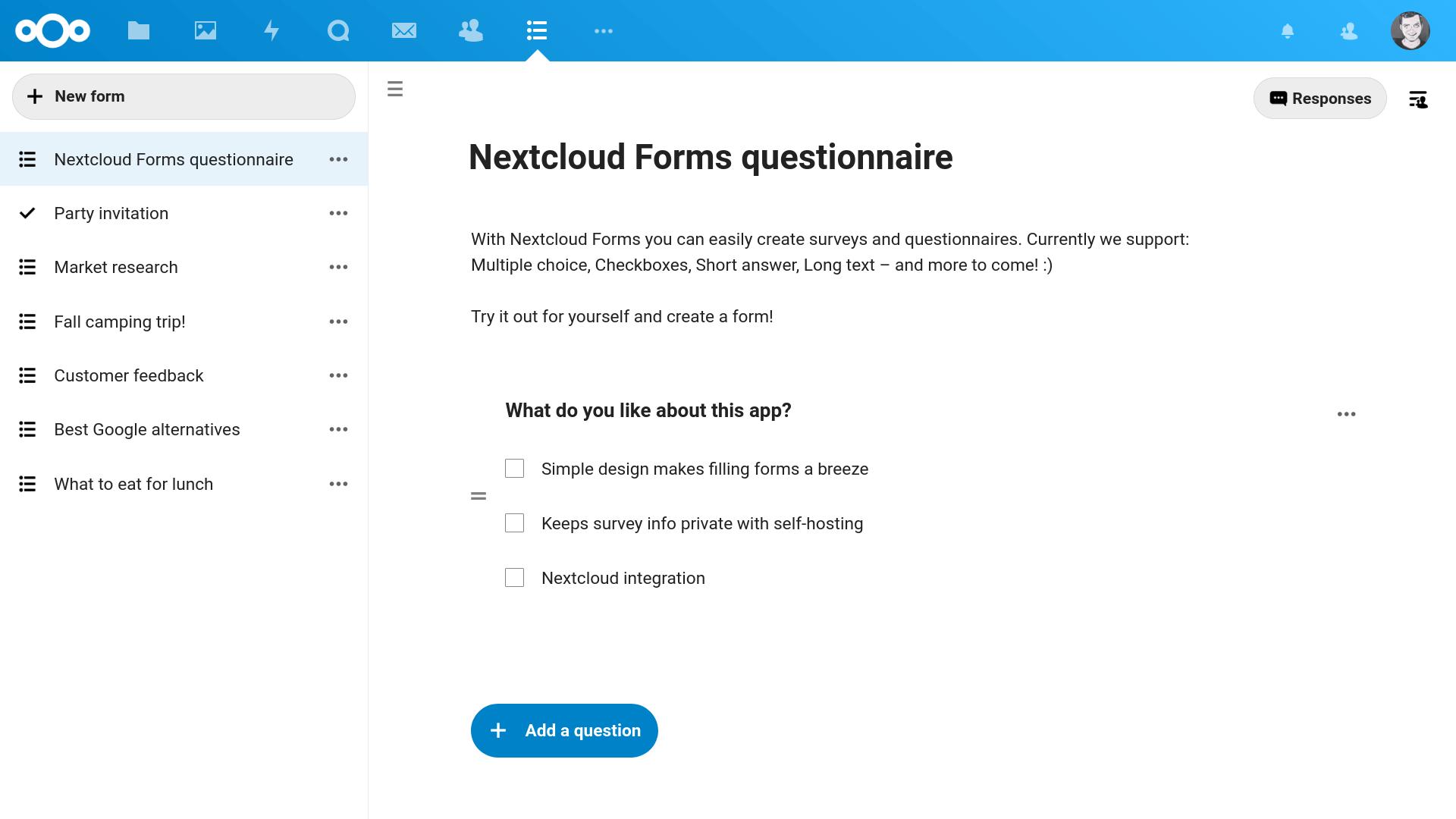Screen dimensions: 1456x819
Task: Open the Mail app icon
Action: [404, 30]
